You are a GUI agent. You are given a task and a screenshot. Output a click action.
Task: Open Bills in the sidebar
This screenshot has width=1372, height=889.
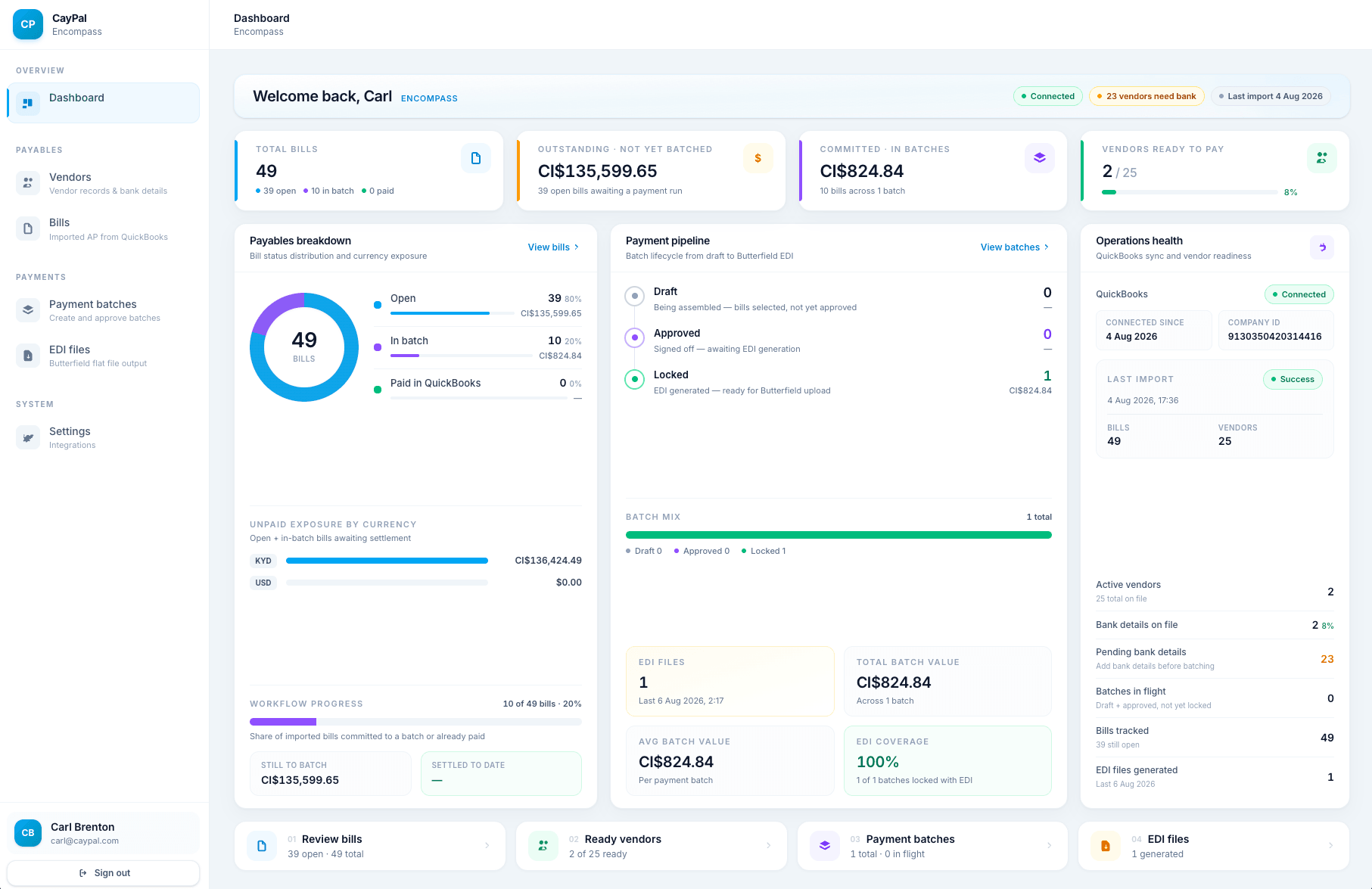(104, 228)
